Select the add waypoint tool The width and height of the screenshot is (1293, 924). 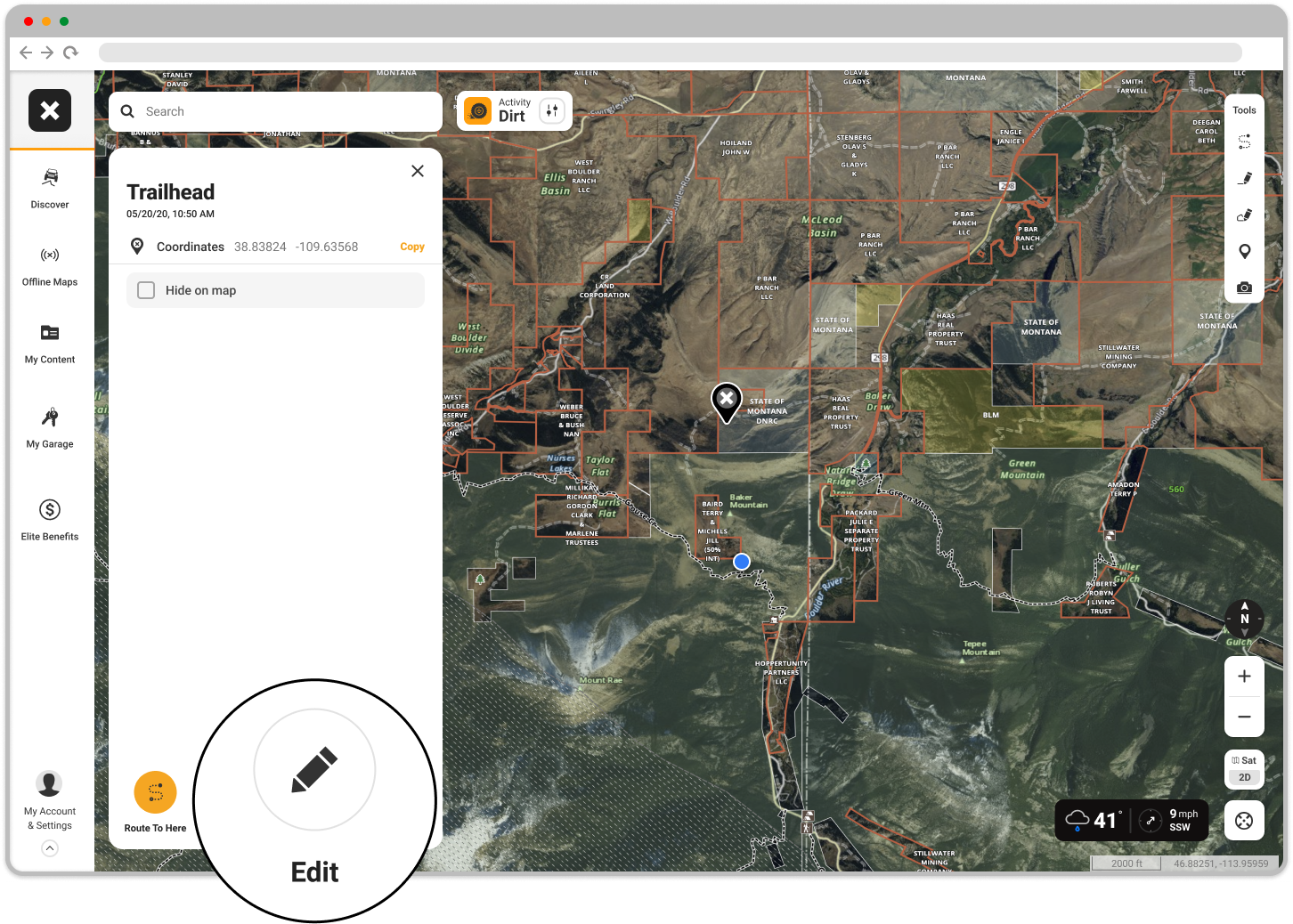tap(1245, 251)
